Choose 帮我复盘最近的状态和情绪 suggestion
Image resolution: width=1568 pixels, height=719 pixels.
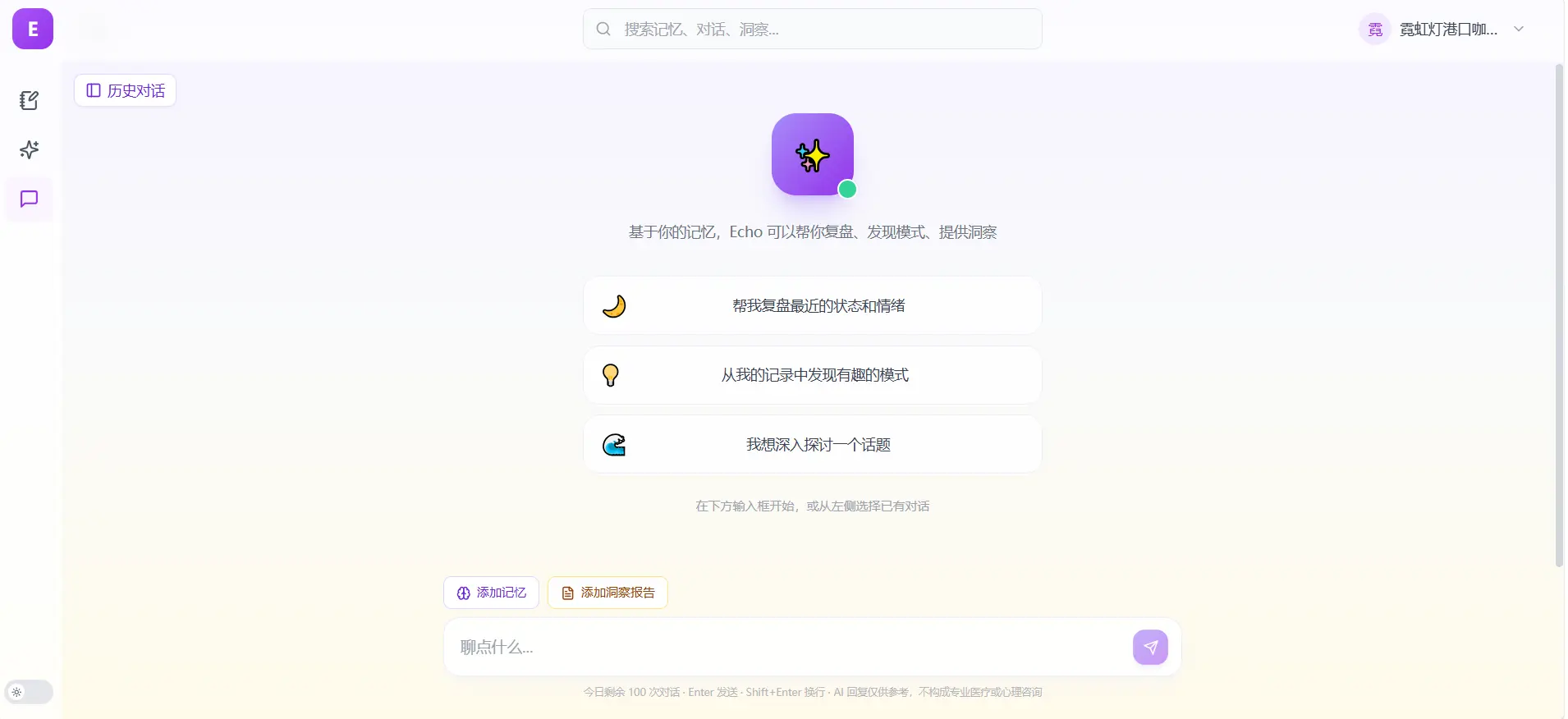(813, 305)
